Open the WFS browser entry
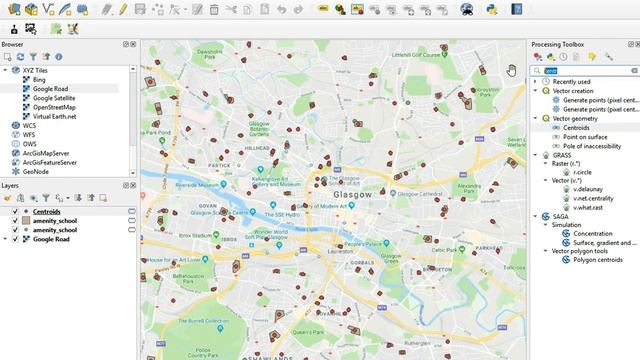 point(29,135)
